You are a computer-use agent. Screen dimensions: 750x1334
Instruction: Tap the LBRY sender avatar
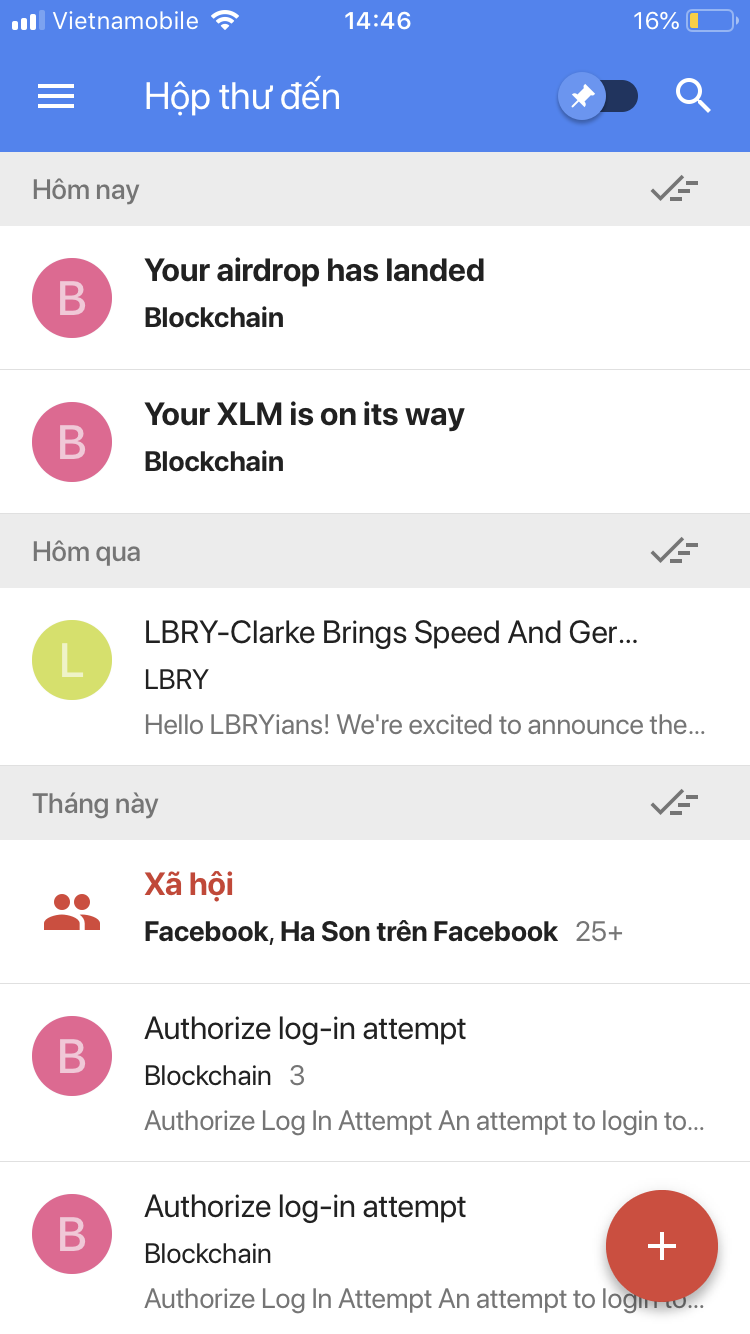coord(72,660)
